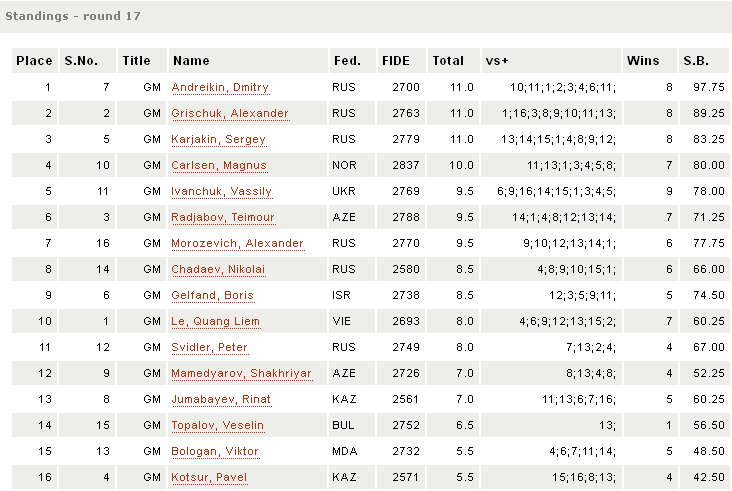Click Morozevich, Alexander name link
The width and height of the screenshot is (732, 491).
coord(237,244)
